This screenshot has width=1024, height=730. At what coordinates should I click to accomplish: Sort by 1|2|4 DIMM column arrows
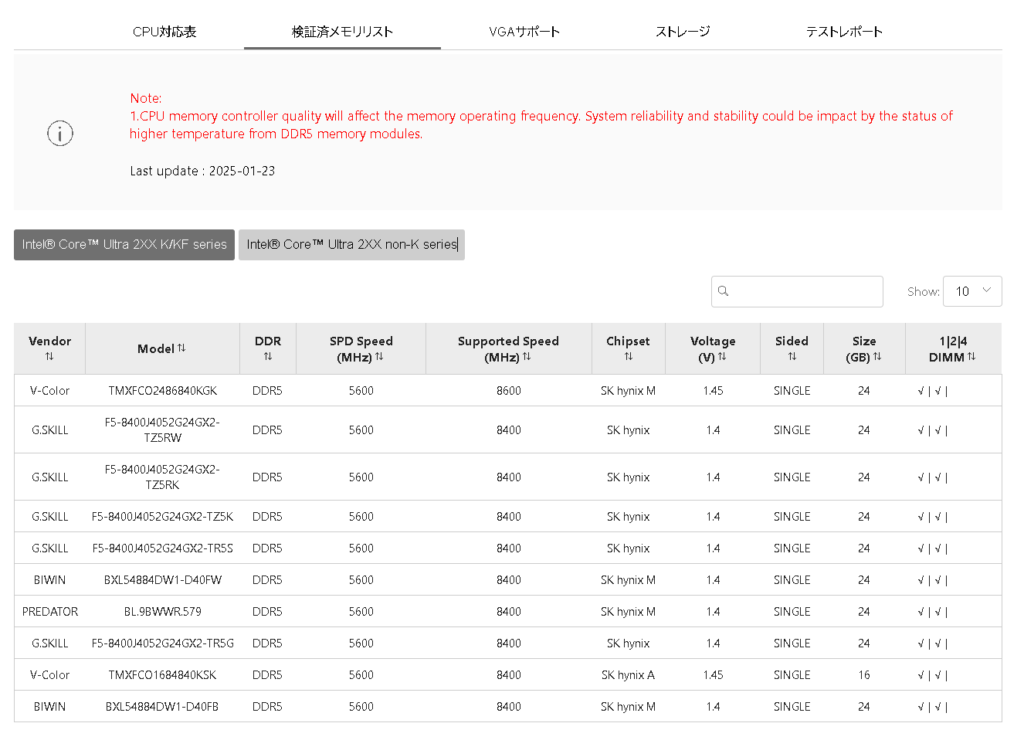pyautogui.click(x=972, y=357)
